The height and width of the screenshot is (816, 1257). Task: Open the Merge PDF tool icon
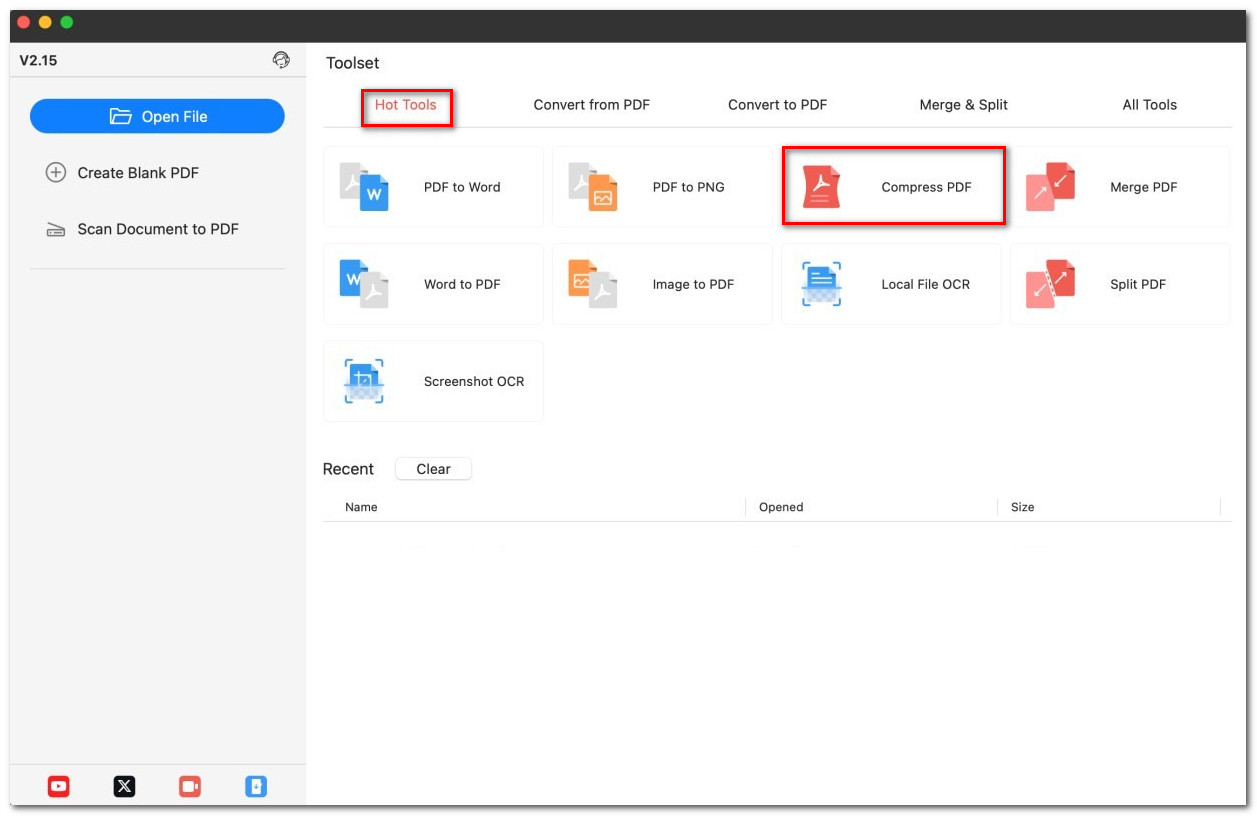pyautogui.click(x=1050, y=187)
